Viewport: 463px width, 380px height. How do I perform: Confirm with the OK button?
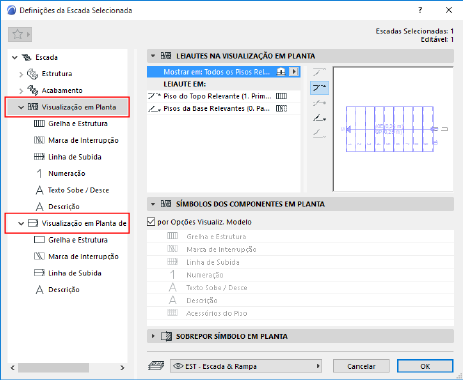(425, 366)
